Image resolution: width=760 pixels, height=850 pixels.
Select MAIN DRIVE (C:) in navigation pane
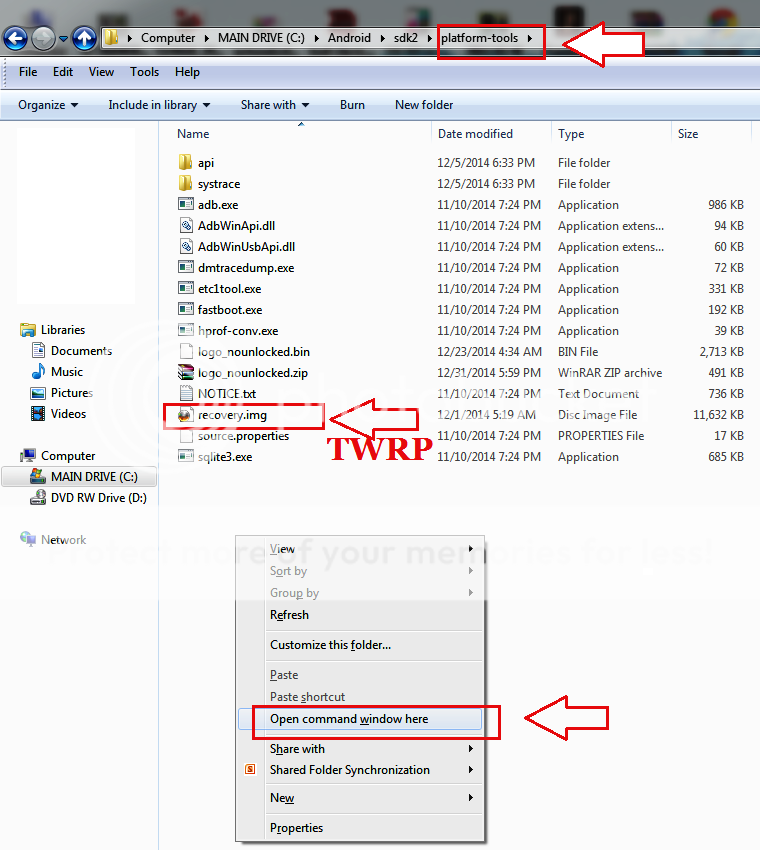(93, 477)
